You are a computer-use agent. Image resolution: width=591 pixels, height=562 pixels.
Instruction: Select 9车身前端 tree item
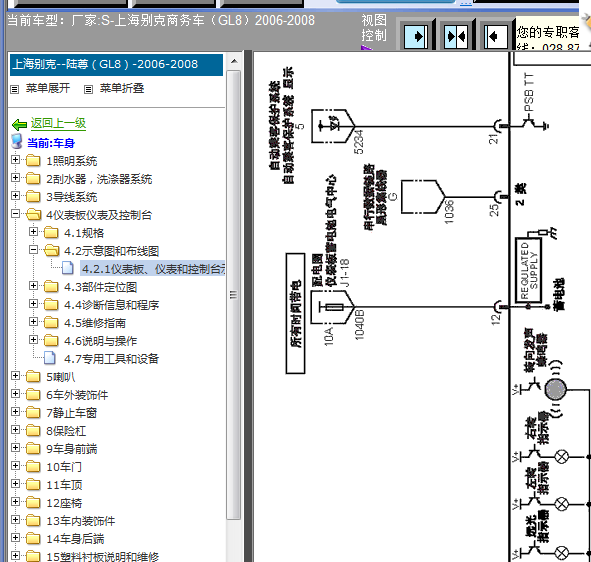tap(72, 449)
